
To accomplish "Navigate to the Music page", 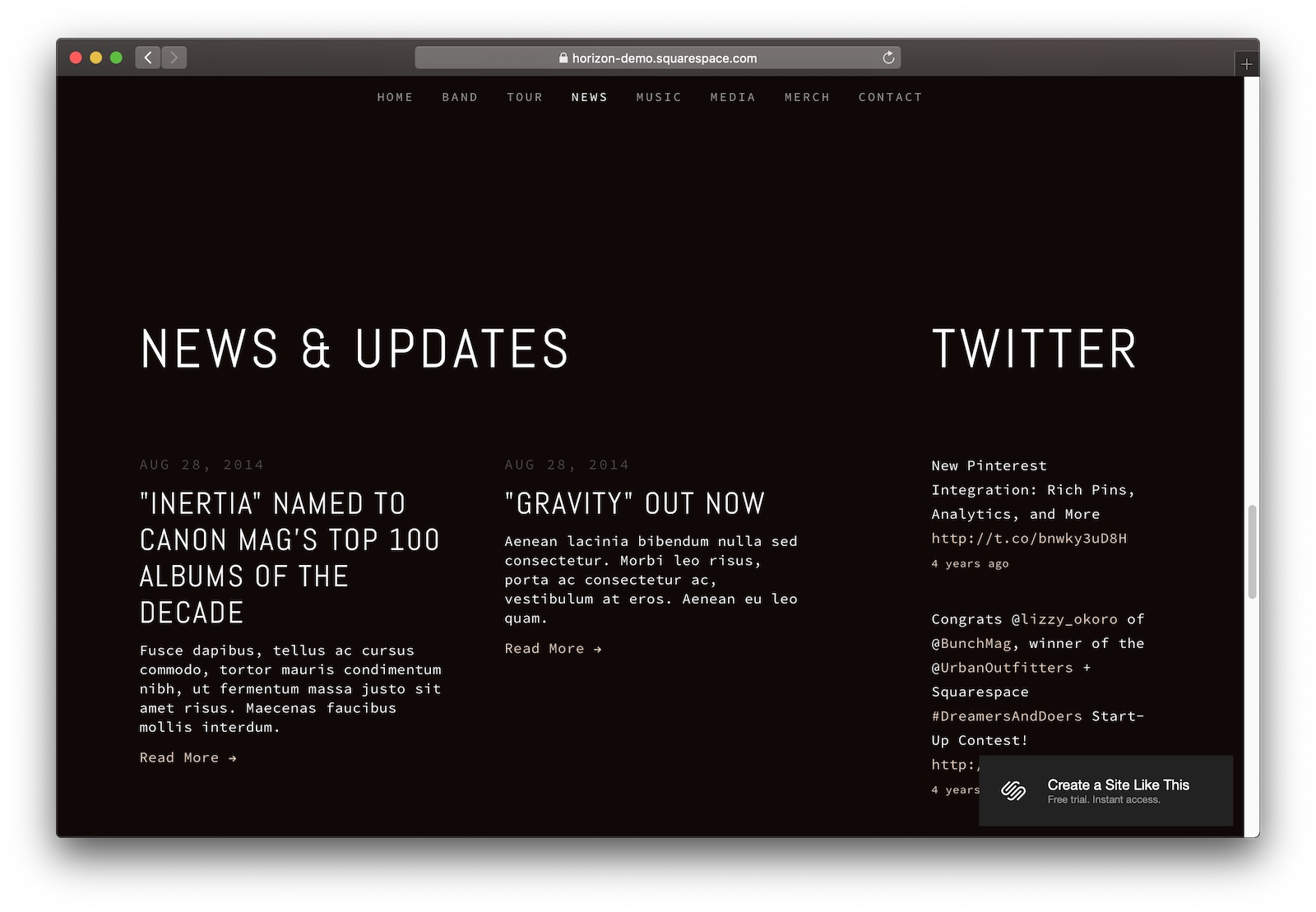I will tap(659, 97).
